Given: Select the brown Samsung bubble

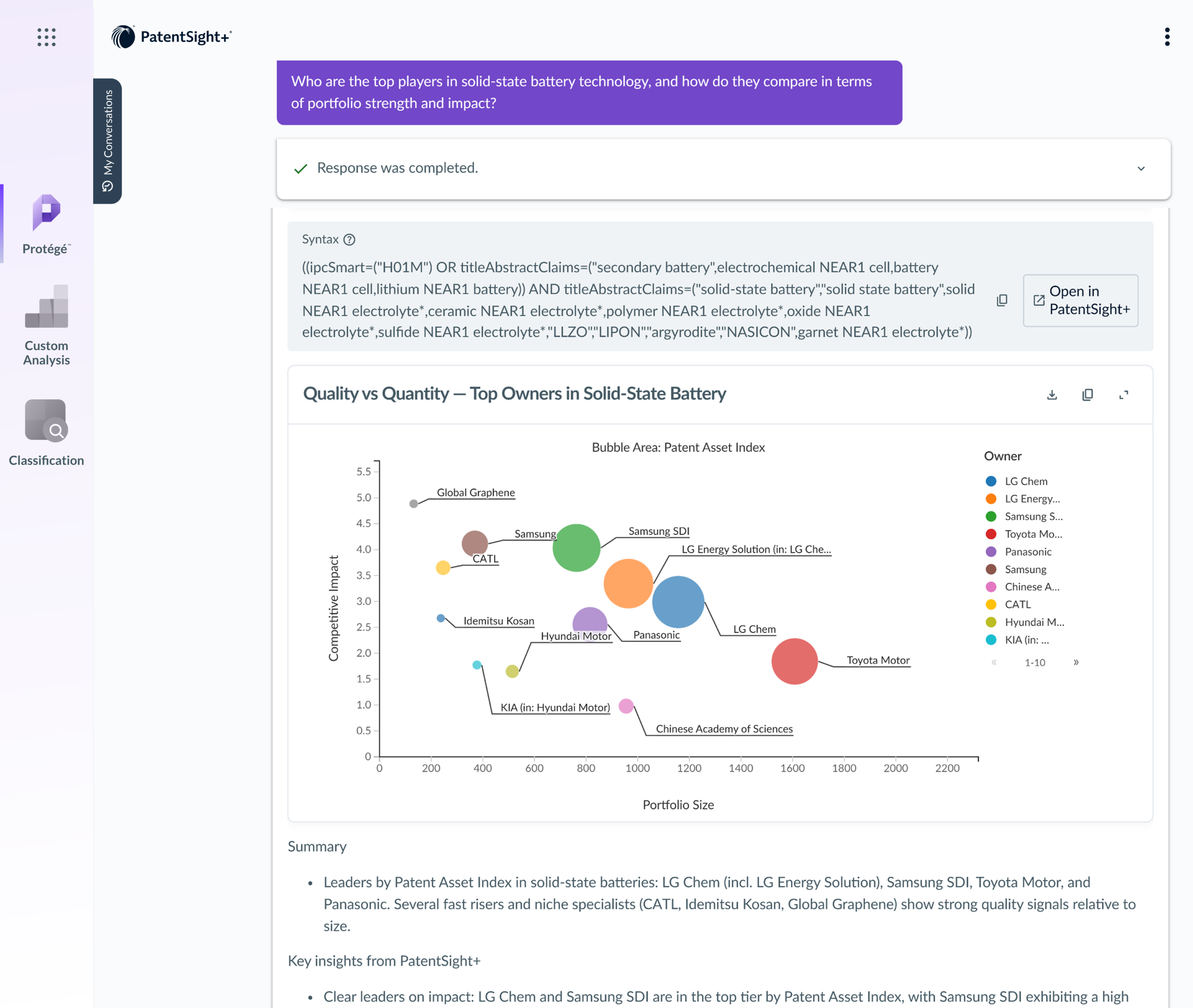Looking at the screenshot, I should [x=474, y=544].
